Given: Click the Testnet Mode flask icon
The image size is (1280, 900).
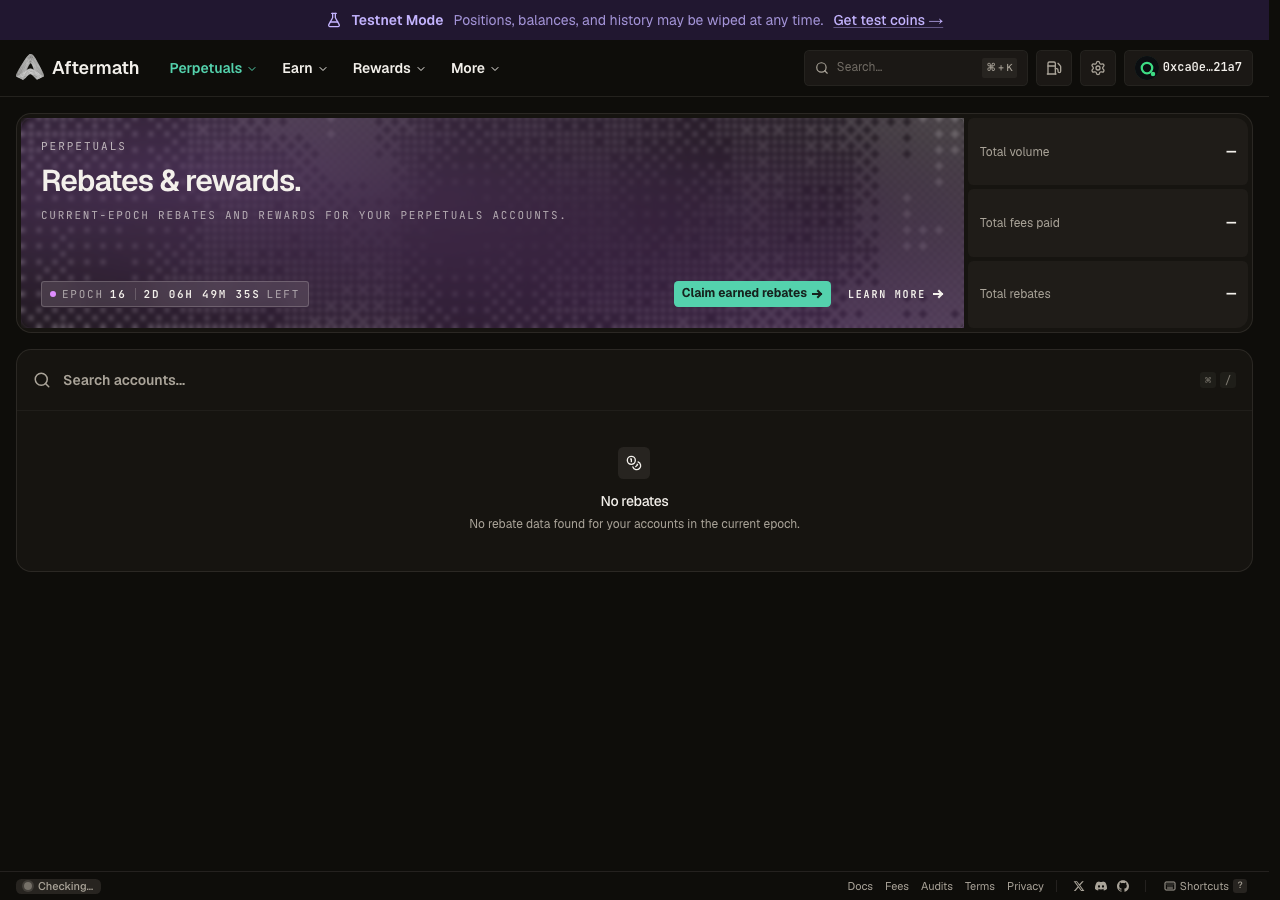Looking at the screenshot, I should click(x=334, y=20).
